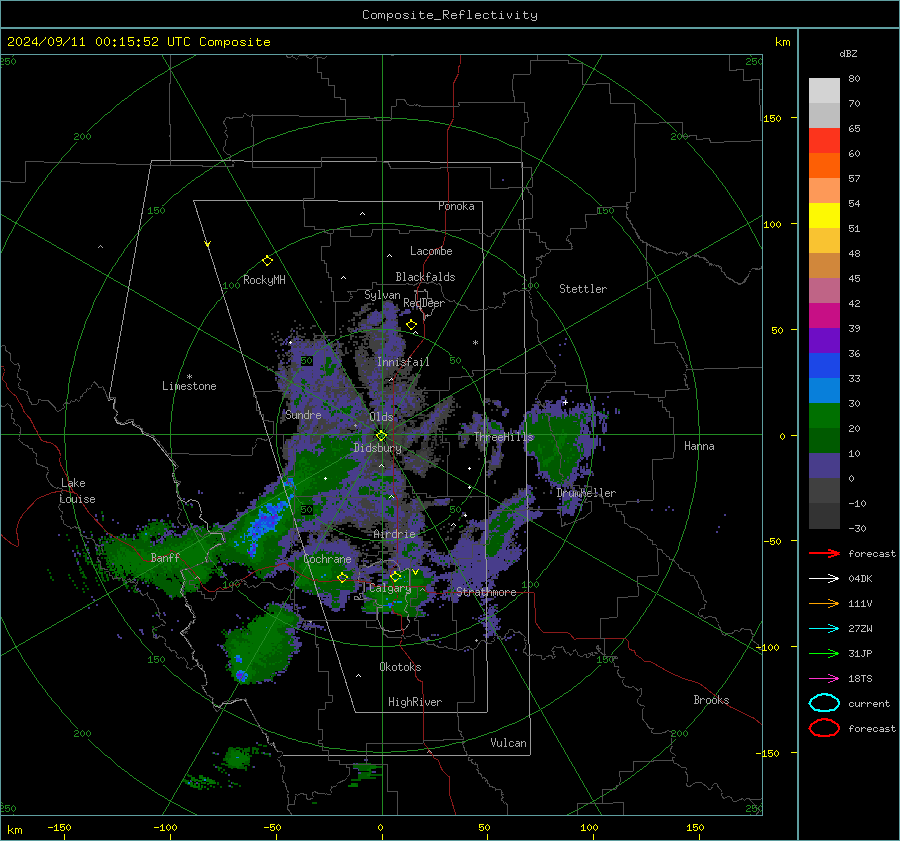Image resolution: width=900 pixels, height=841 pixels.
Task: Click the Airdrie label
Action: click(x=394, y=534)
